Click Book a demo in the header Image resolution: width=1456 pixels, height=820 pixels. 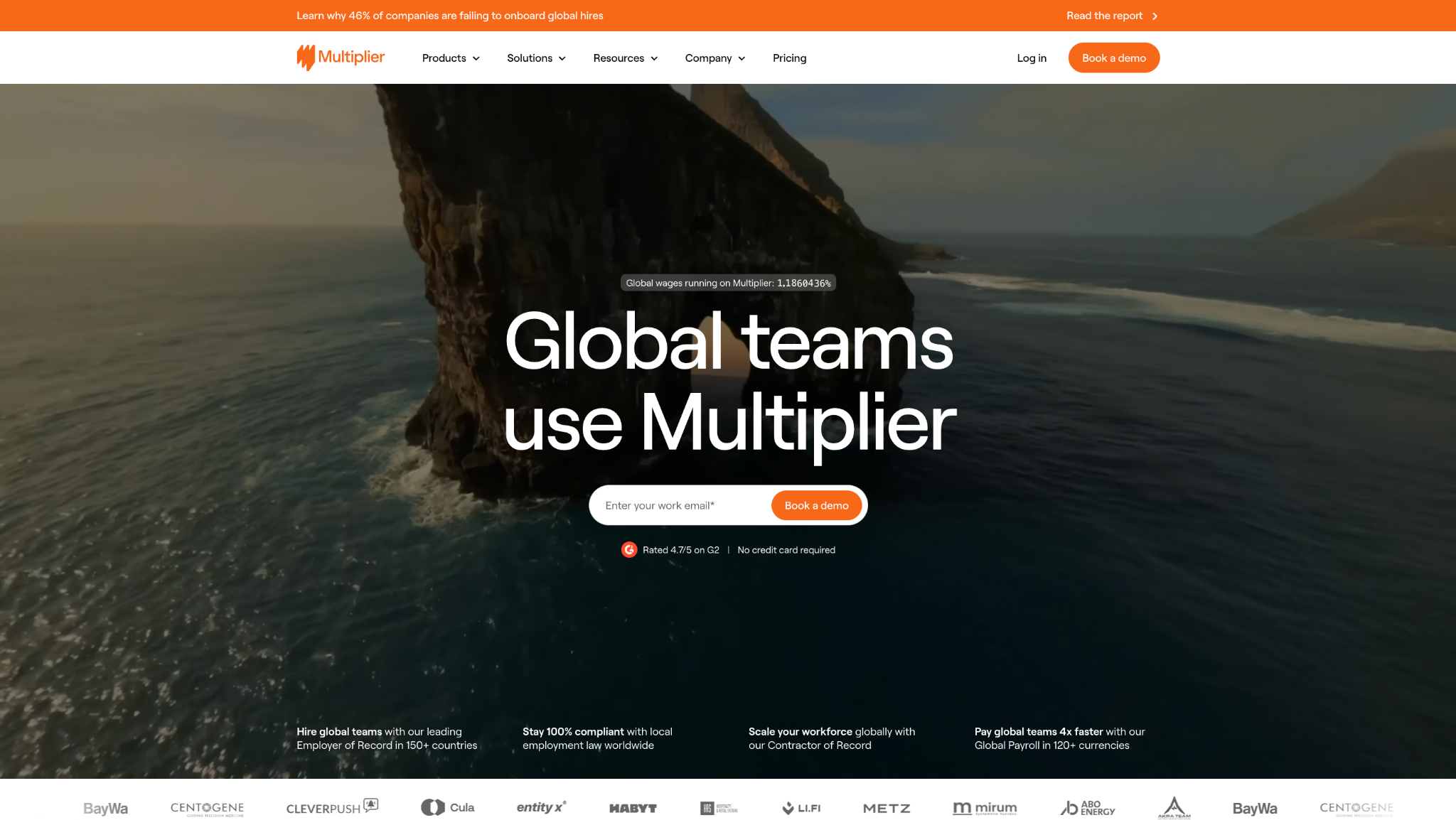point(1113,58)
